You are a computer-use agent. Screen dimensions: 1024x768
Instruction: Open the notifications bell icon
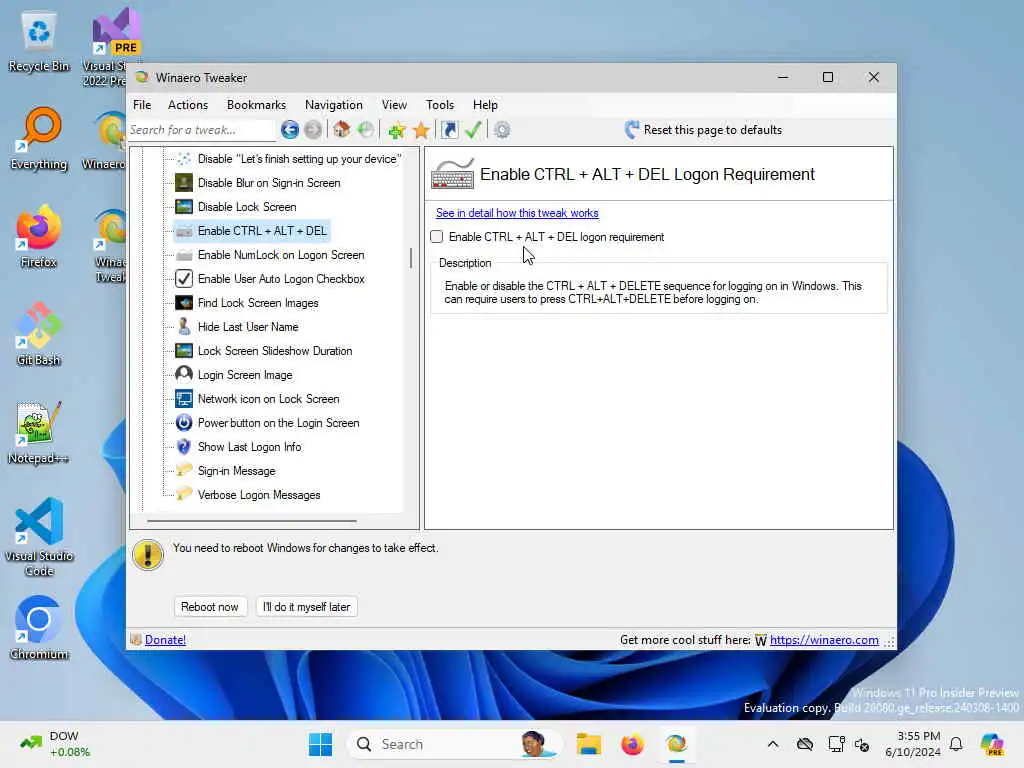[x=956, y=744]
